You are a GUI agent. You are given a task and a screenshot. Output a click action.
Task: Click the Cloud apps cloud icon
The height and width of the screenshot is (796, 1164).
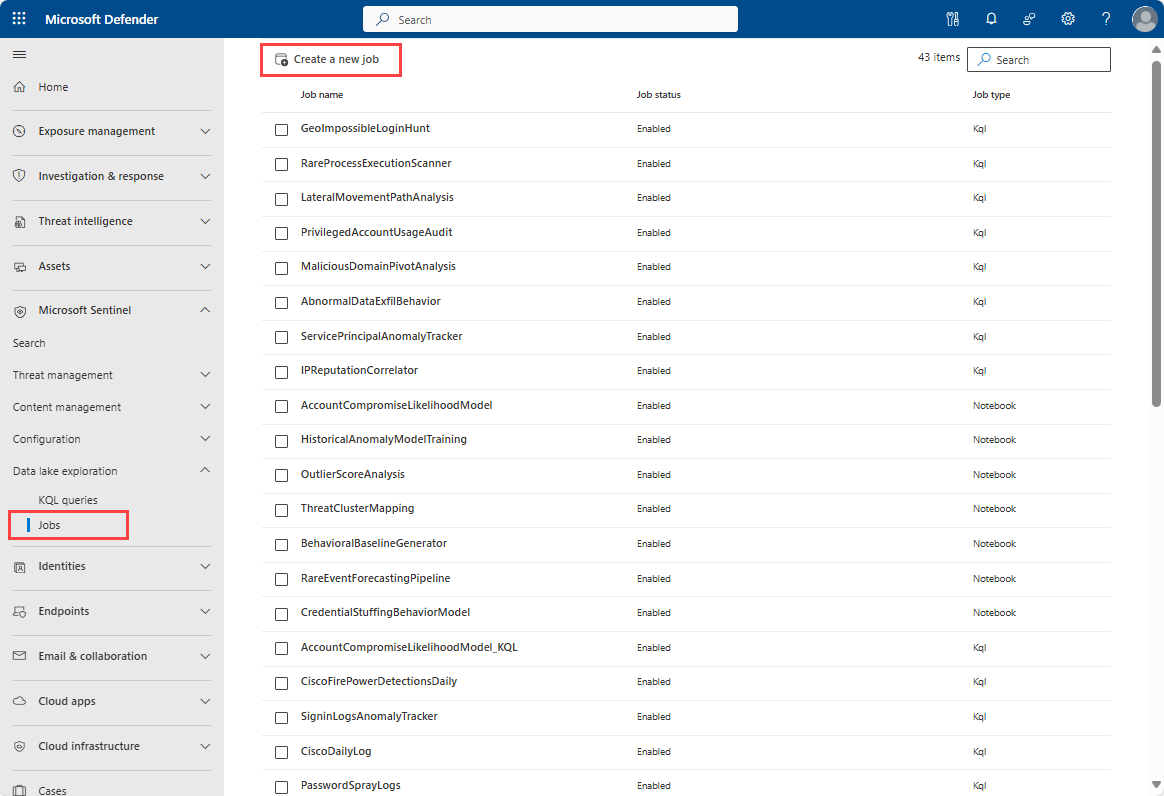tap(20, 701)
